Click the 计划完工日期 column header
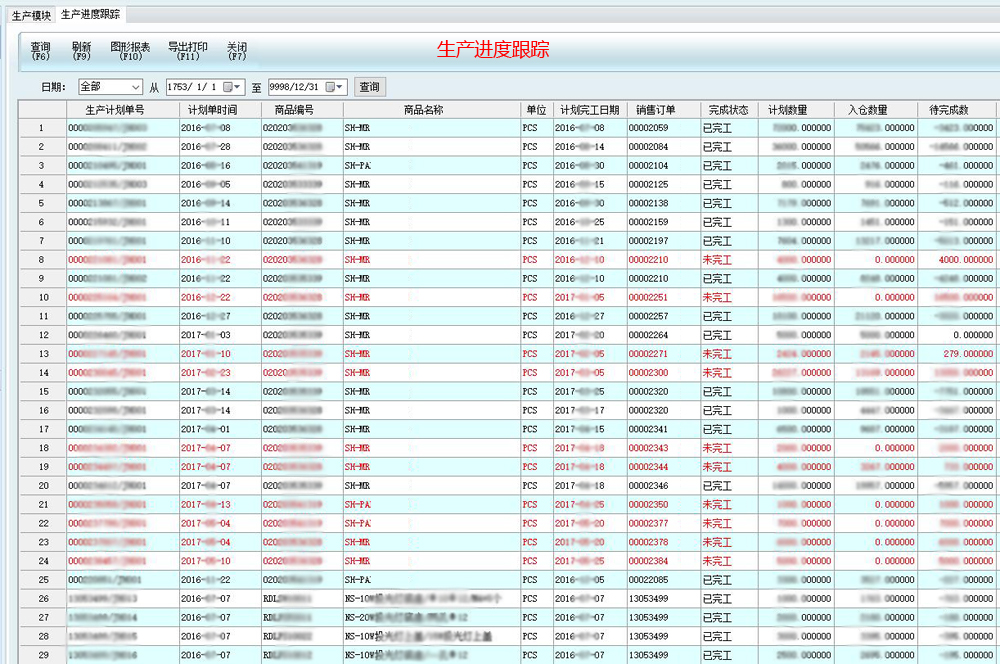The height and width of the screenshot is (664, 1000). [x=590, y=110]
